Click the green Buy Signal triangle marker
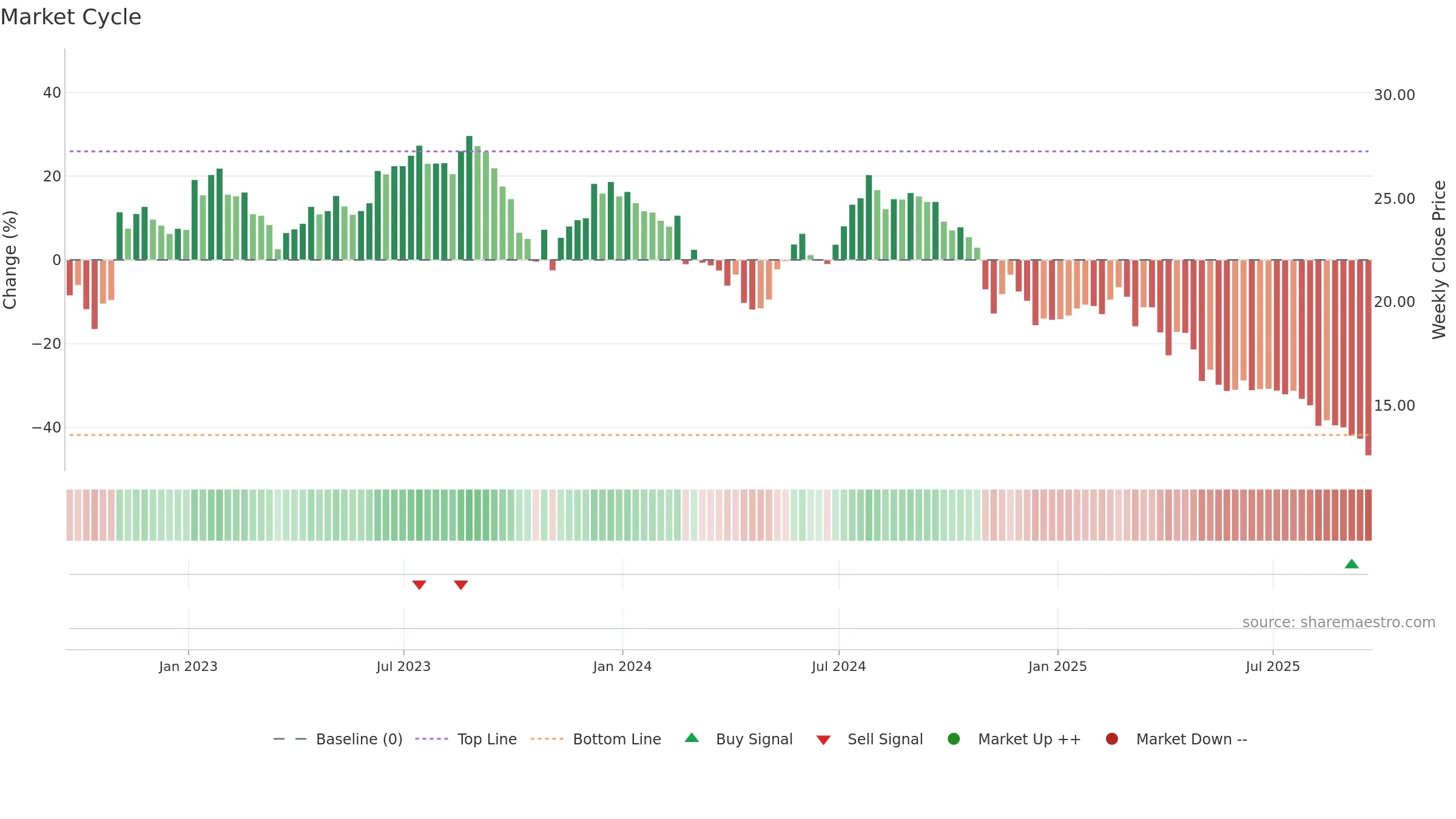1456x819 pixels. 1352,564
